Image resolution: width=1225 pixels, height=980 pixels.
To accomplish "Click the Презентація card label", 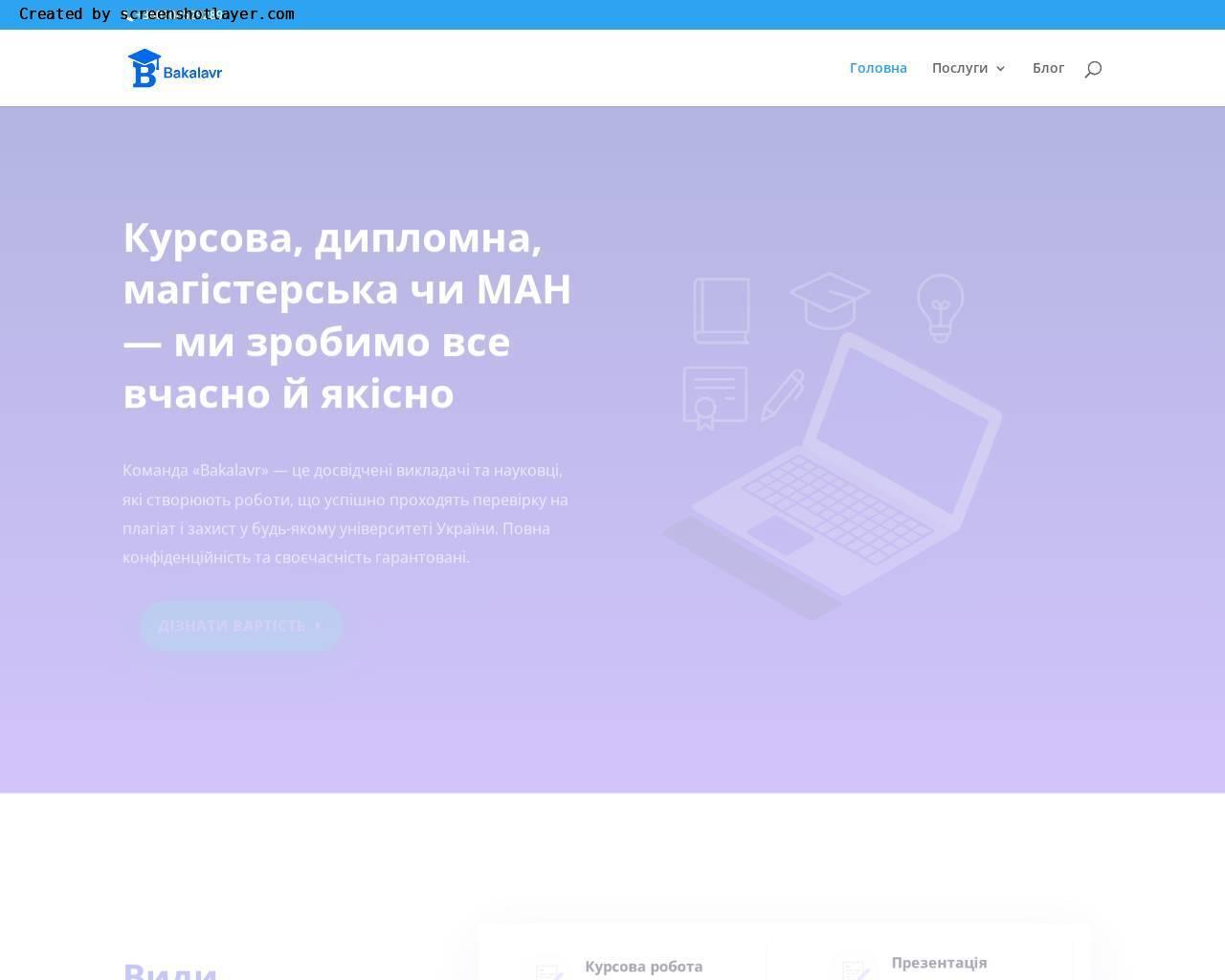I will (939, 963).
